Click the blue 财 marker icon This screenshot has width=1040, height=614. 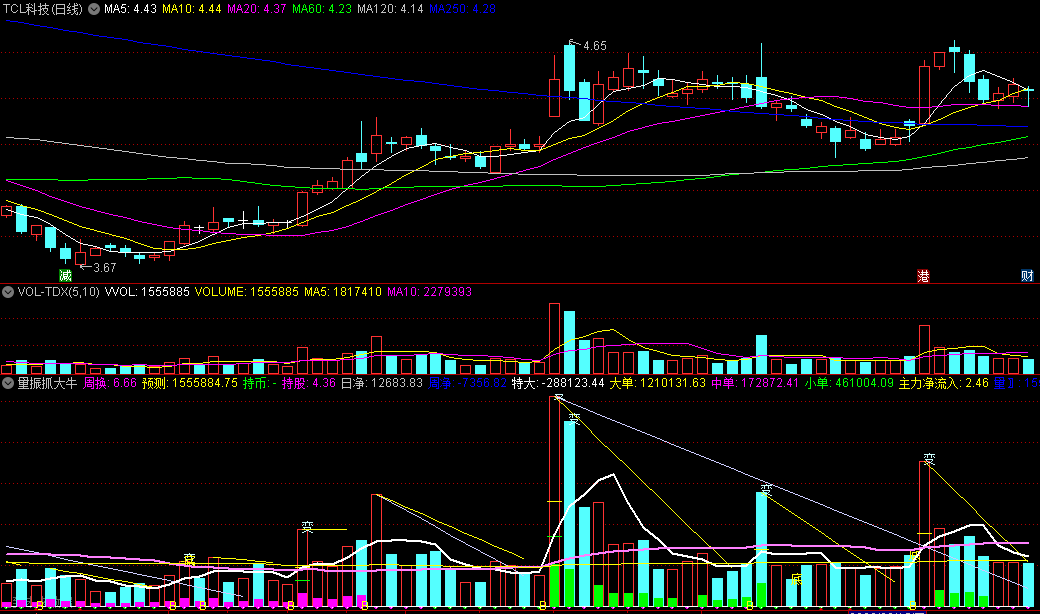pos(1027,276)
